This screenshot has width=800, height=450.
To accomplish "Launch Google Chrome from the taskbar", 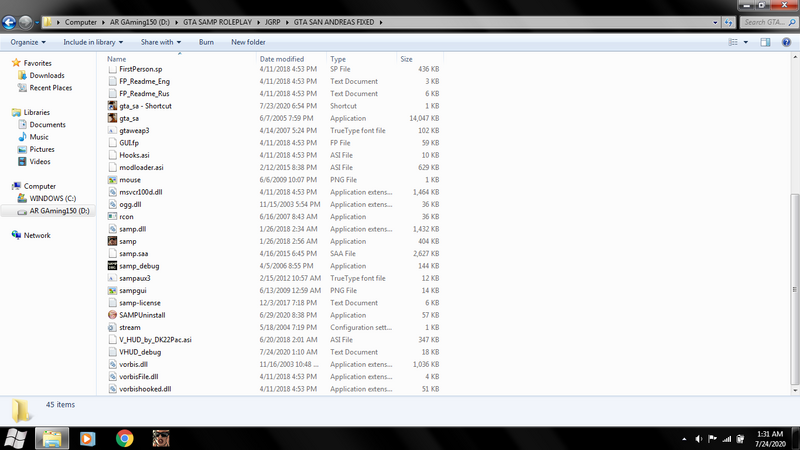I will 124,438.
